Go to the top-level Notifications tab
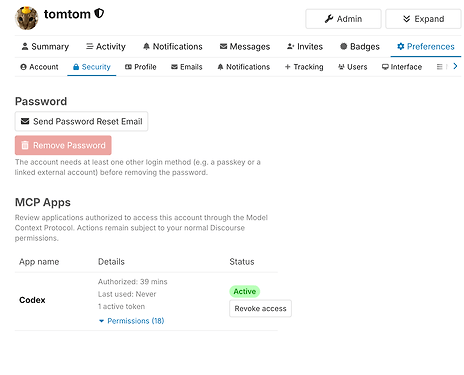This screenshot has width=464, height=375. click(173, 47)
